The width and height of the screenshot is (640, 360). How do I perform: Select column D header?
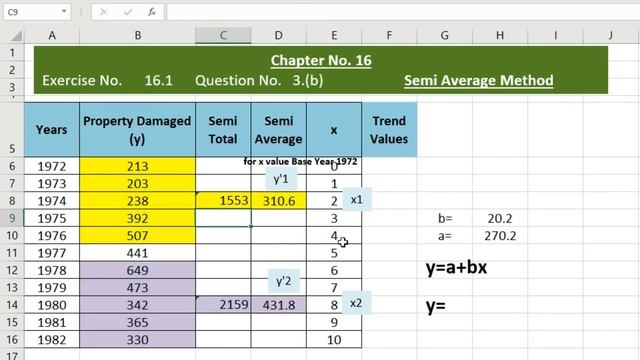click(278, 36)
